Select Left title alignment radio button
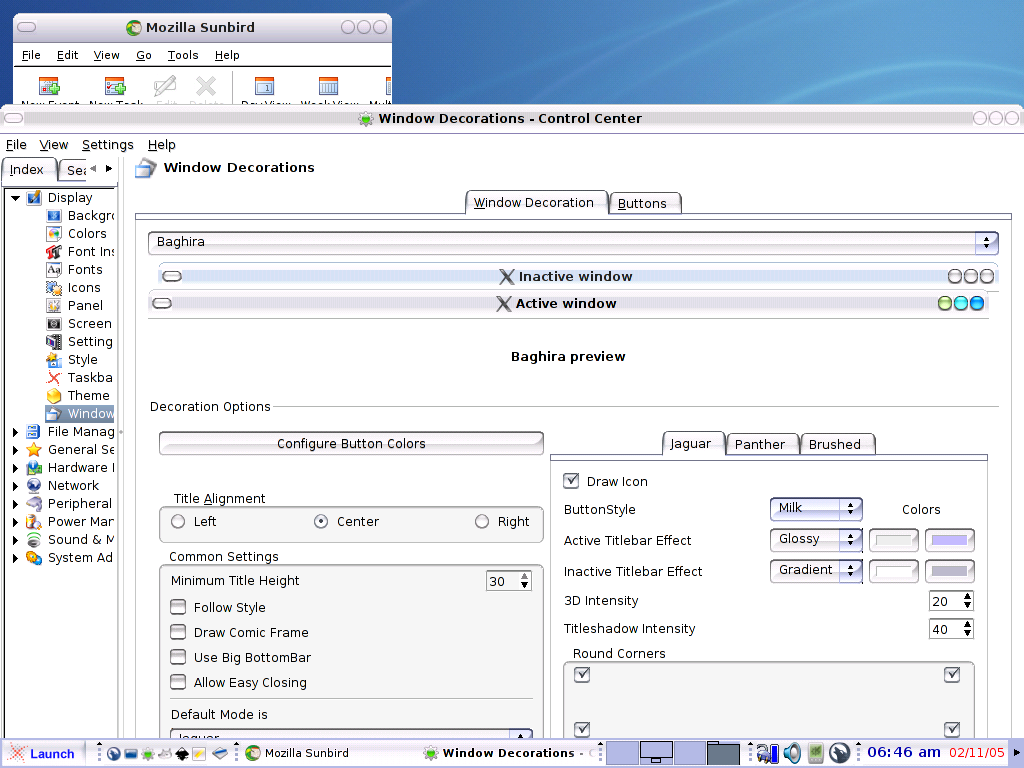 [178, 521]
